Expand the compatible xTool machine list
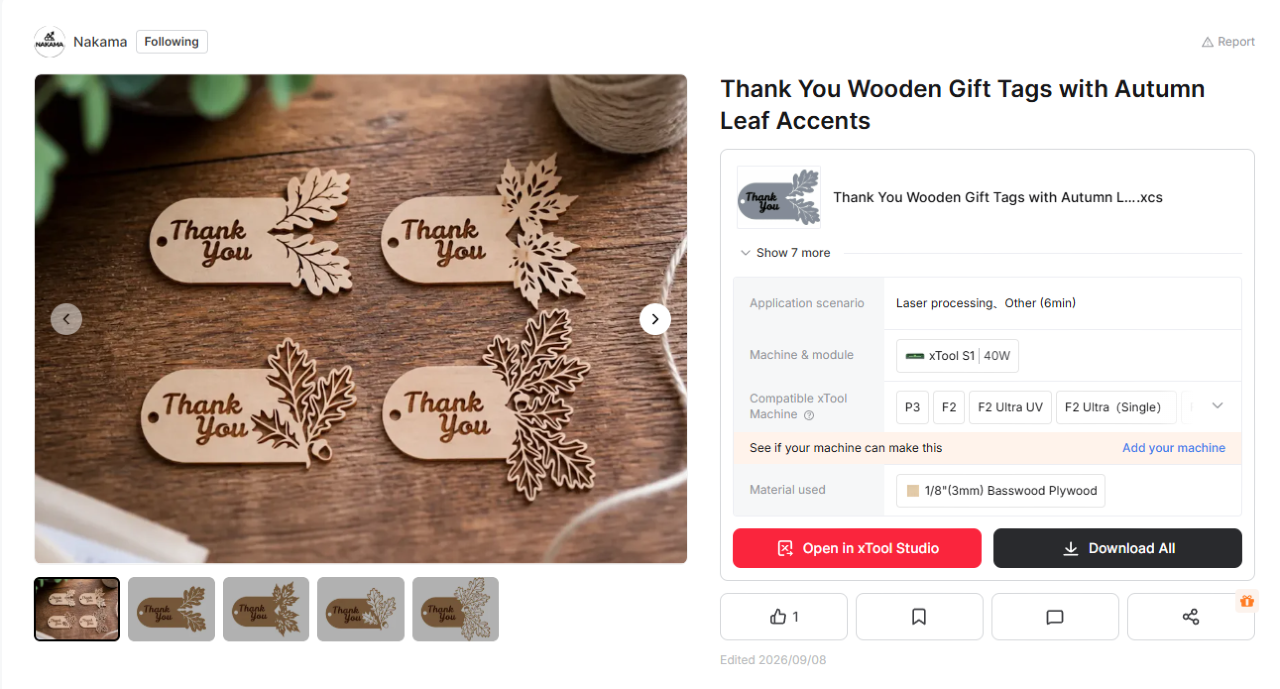 [x=1217, y=406]
